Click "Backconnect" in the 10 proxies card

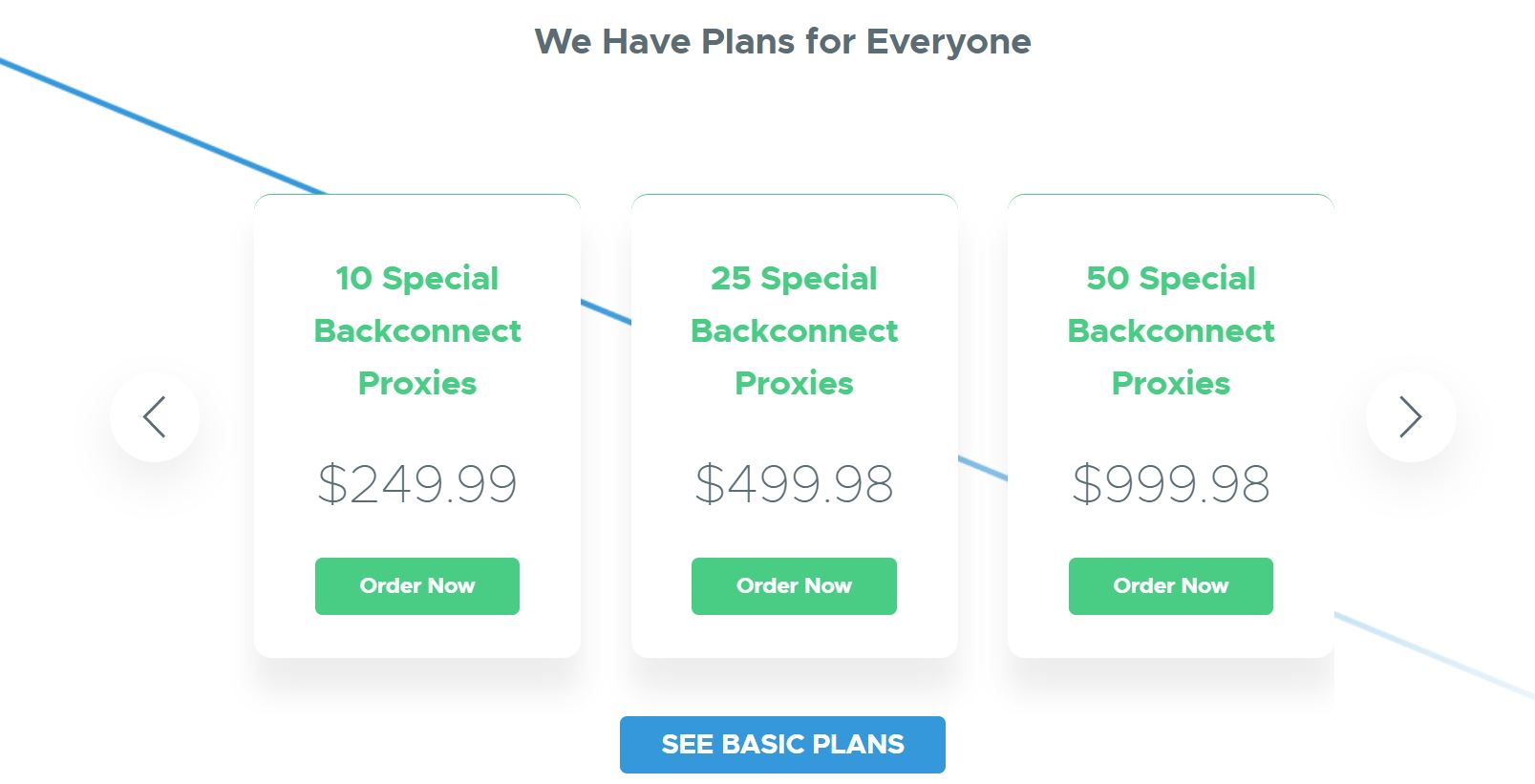click(417, 331)
